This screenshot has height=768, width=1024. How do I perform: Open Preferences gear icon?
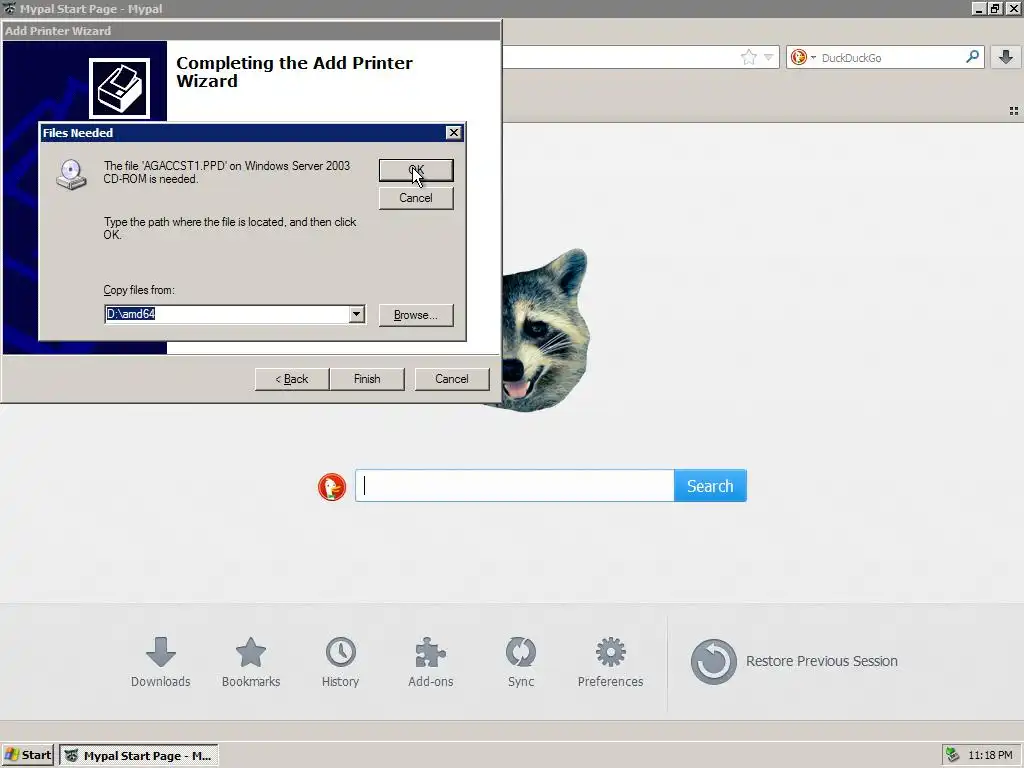click(x=611, y=652)
